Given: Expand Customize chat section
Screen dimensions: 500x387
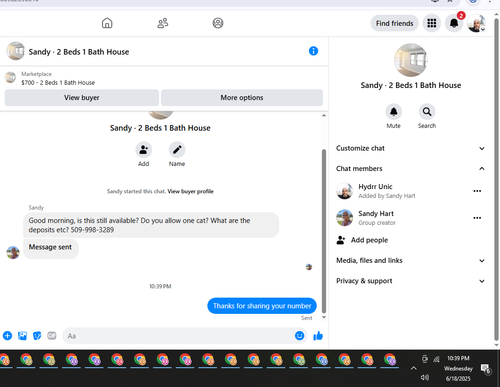Looking at the screenshot, I should (410, 148).
